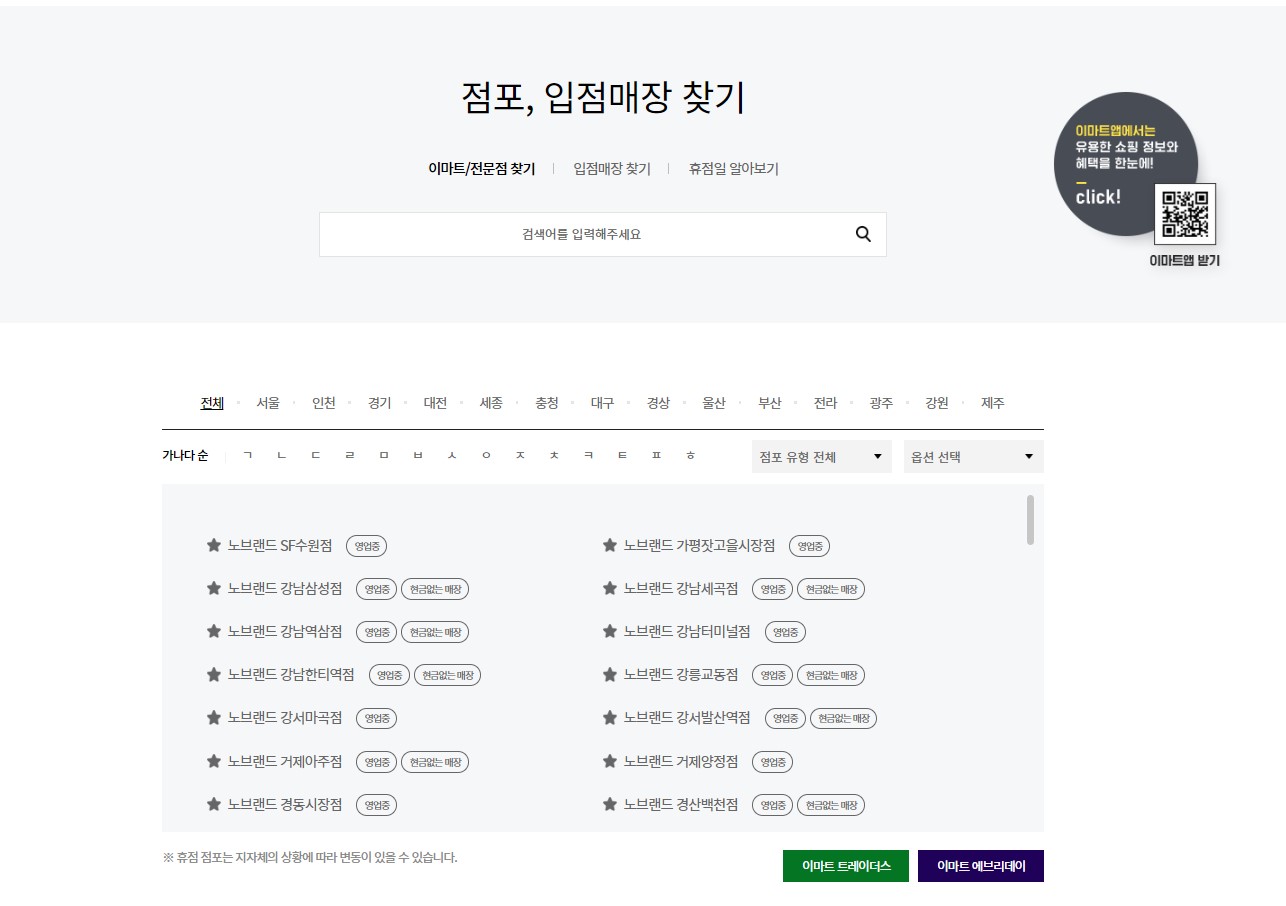The image size is (1286, 906).
Task: Open the 노브랜드 강릉교동점 store link
Action: [x=681, y=674]
